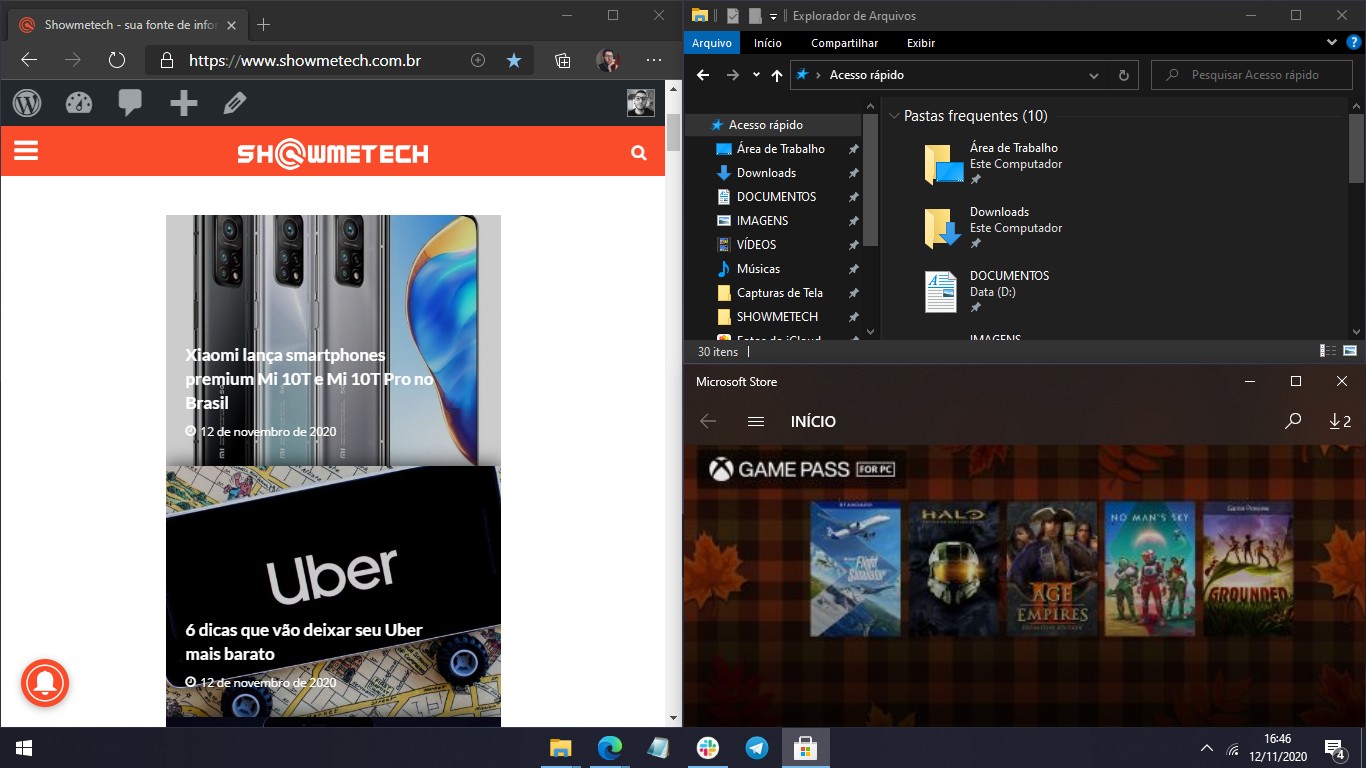Open the address bar history dropdown

click(1094, 75)
